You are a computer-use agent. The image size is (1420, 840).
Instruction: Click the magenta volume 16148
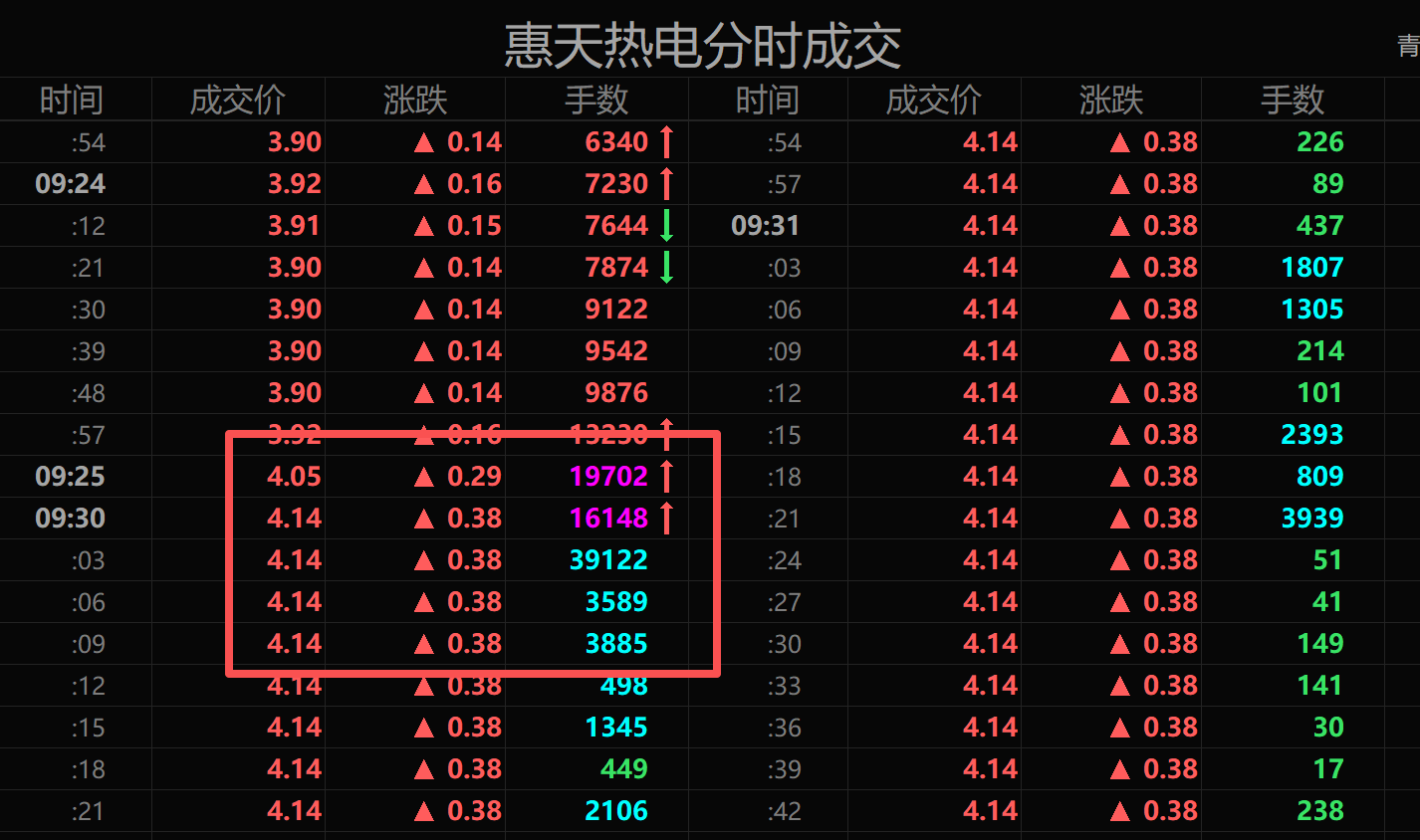[608, 519]
